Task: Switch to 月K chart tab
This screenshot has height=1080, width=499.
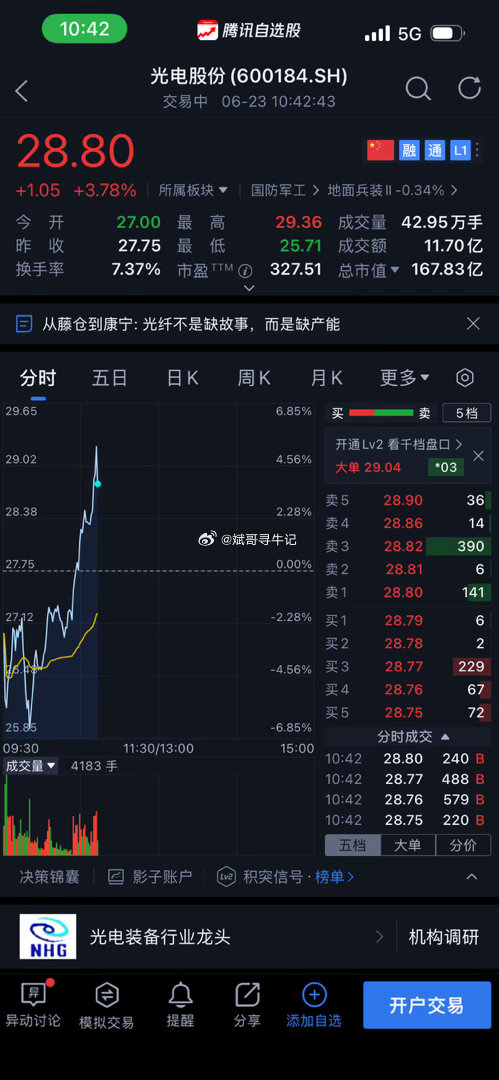Action: [x=327, y=377]
